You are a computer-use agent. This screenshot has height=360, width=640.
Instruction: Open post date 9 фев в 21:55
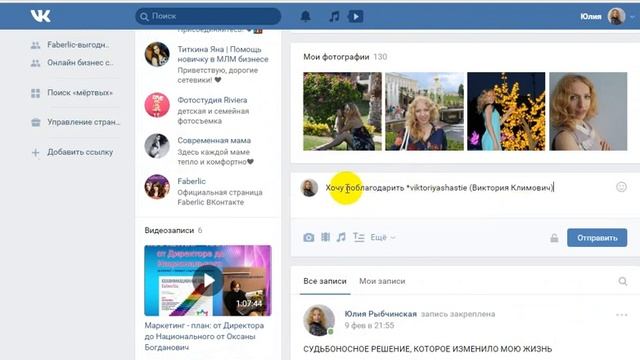coord(369,325)
